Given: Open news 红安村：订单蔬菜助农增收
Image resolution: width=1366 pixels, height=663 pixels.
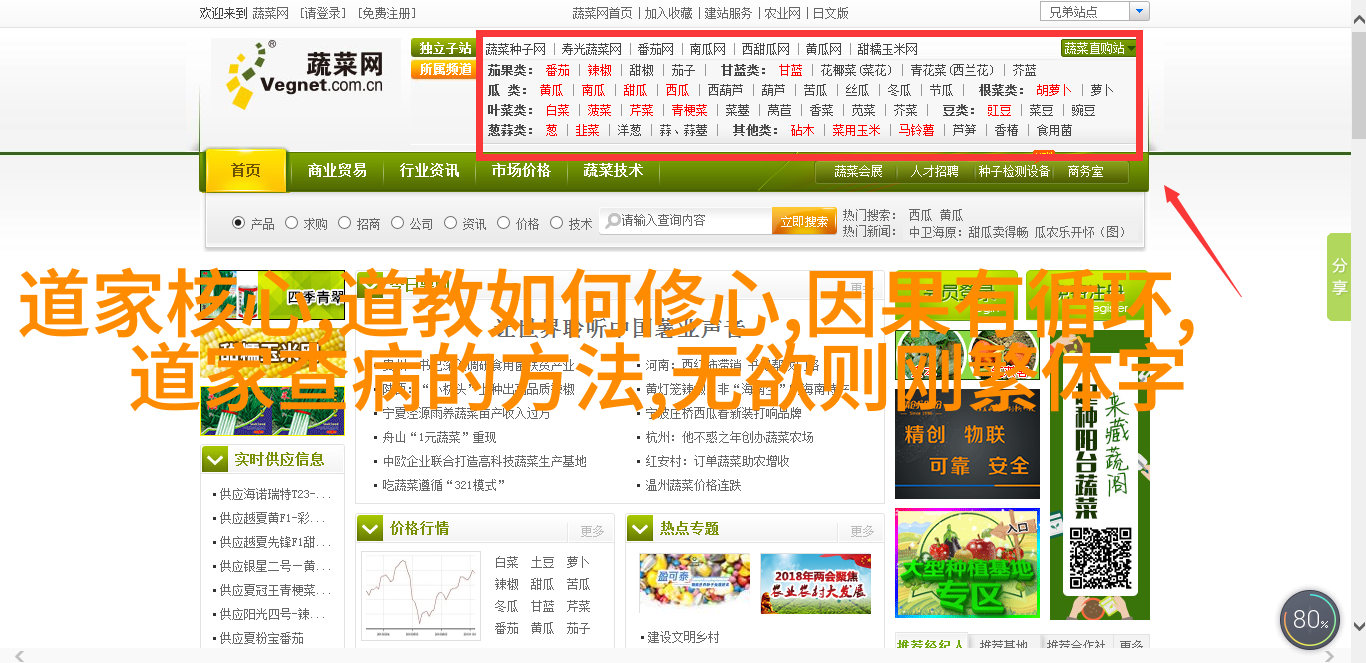Looking at the screenshot, I should [x=717, y=462].
